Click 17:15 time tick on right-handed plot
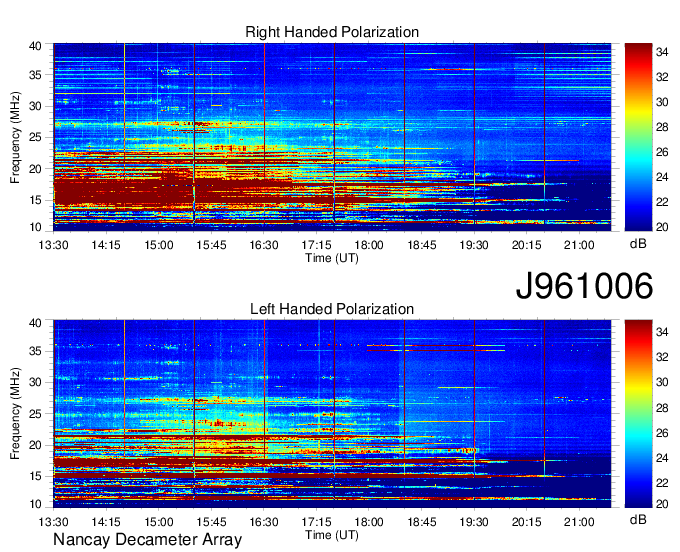 point(317,245)
